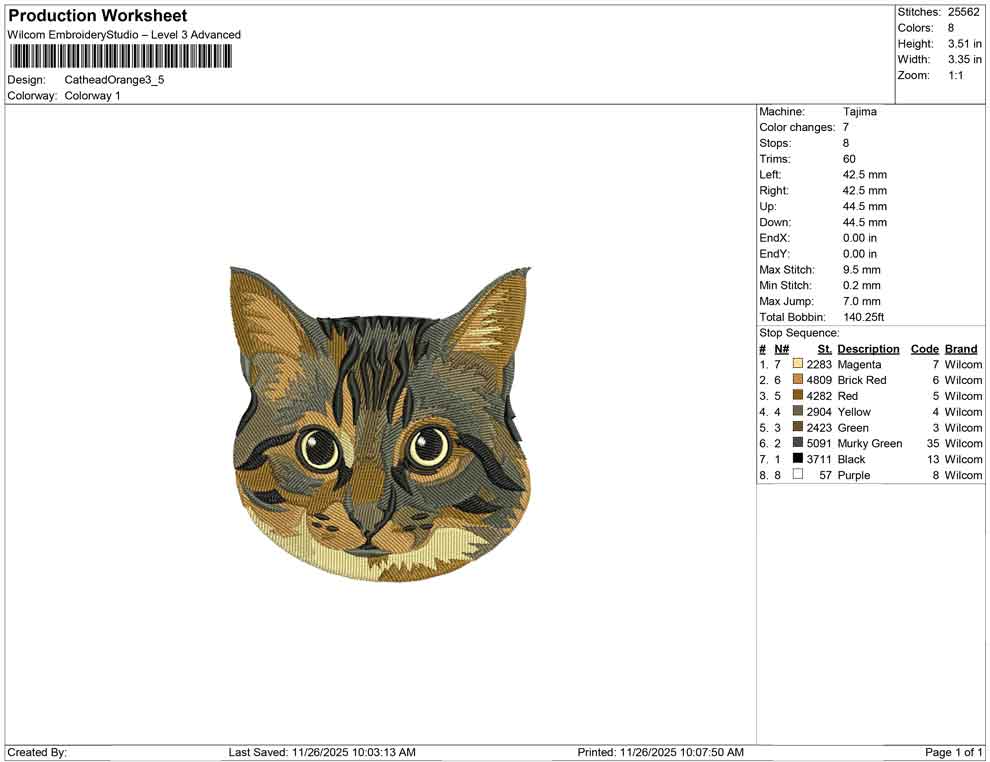This screenshot has height=762, width=990.
Task: Select the Yellow thread swatch icon
Action: [x=796, y=412]
